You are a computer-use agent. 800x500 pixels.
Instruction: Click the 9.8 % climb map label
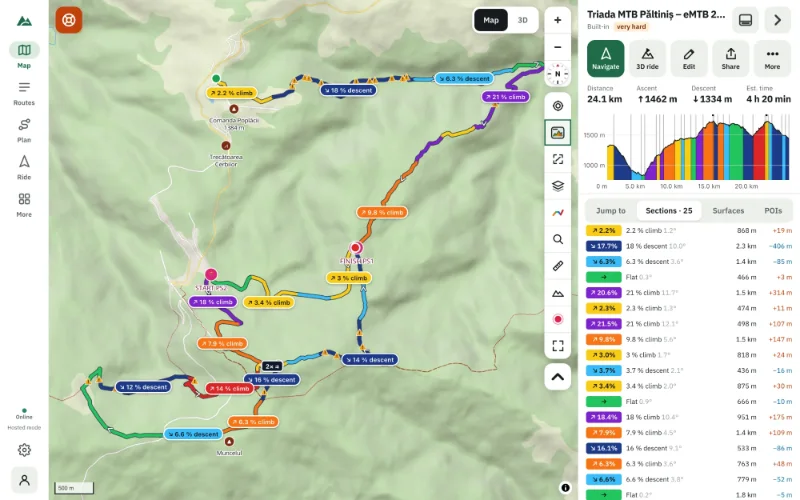(382, 212)
